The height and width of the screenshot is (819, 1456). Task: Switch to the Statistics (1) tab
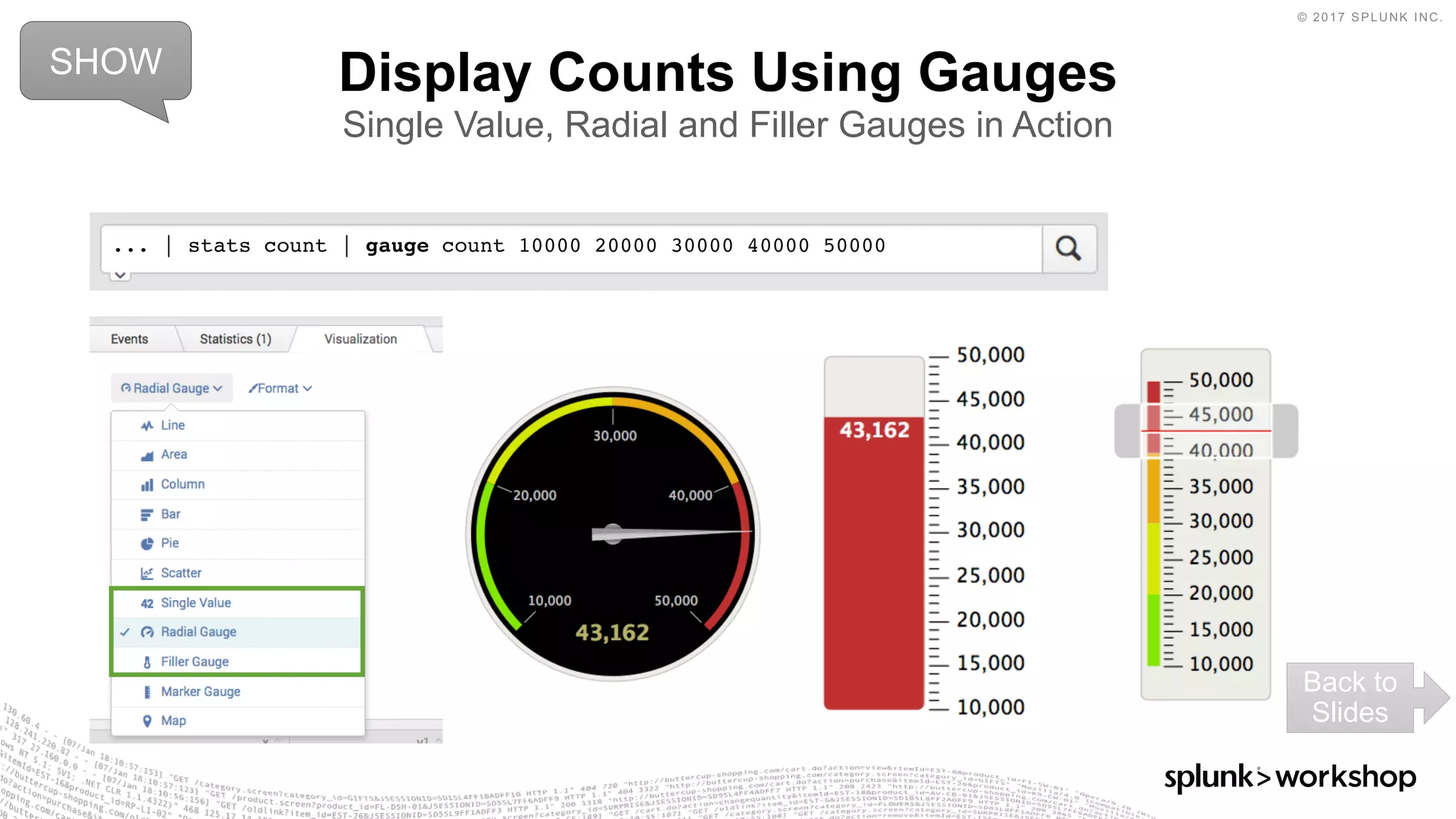pos(235,339)
